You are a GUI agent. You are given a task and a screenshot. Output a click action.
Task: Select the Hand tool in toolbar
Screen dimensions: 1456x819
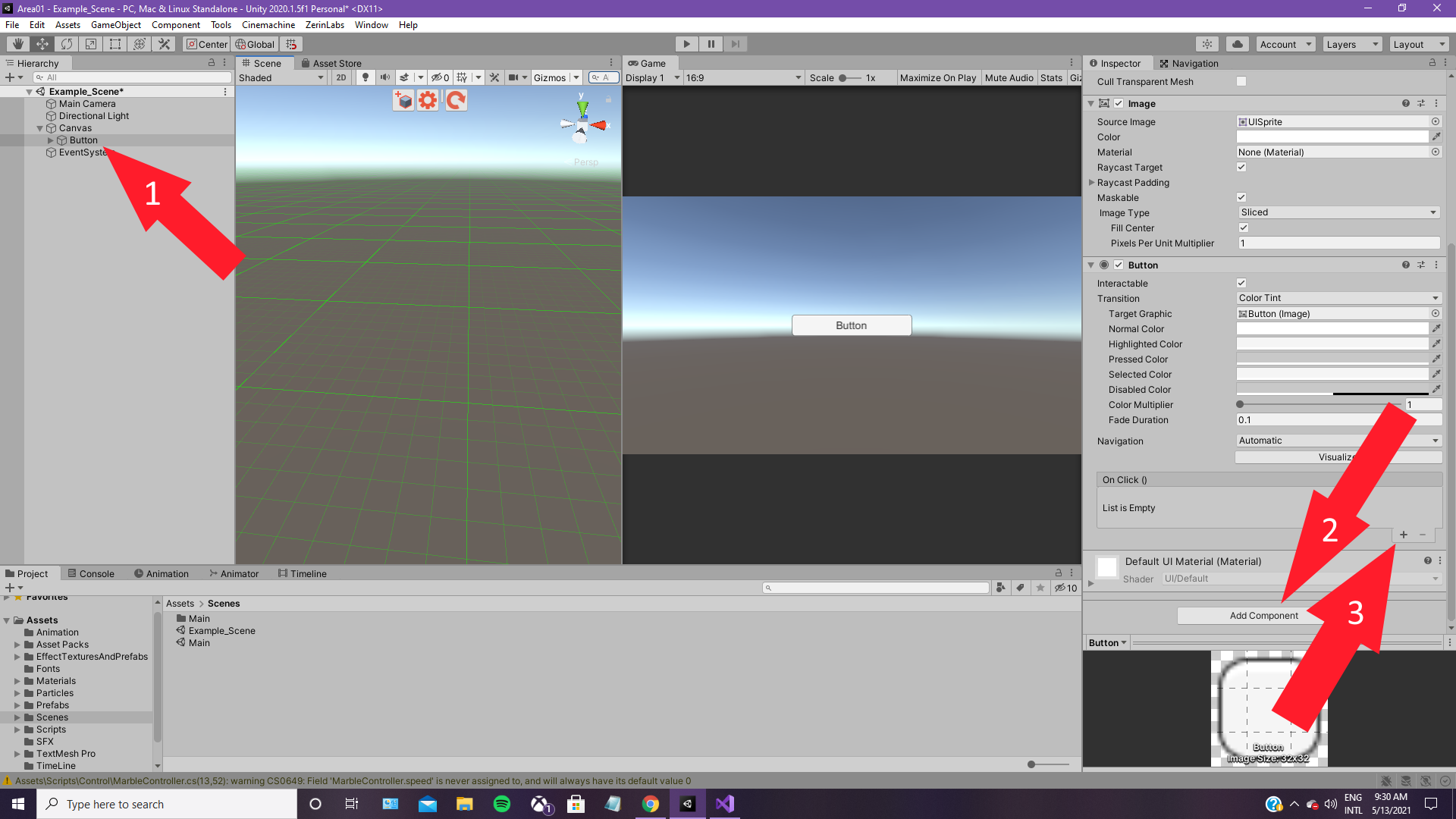tap(17, 44)
